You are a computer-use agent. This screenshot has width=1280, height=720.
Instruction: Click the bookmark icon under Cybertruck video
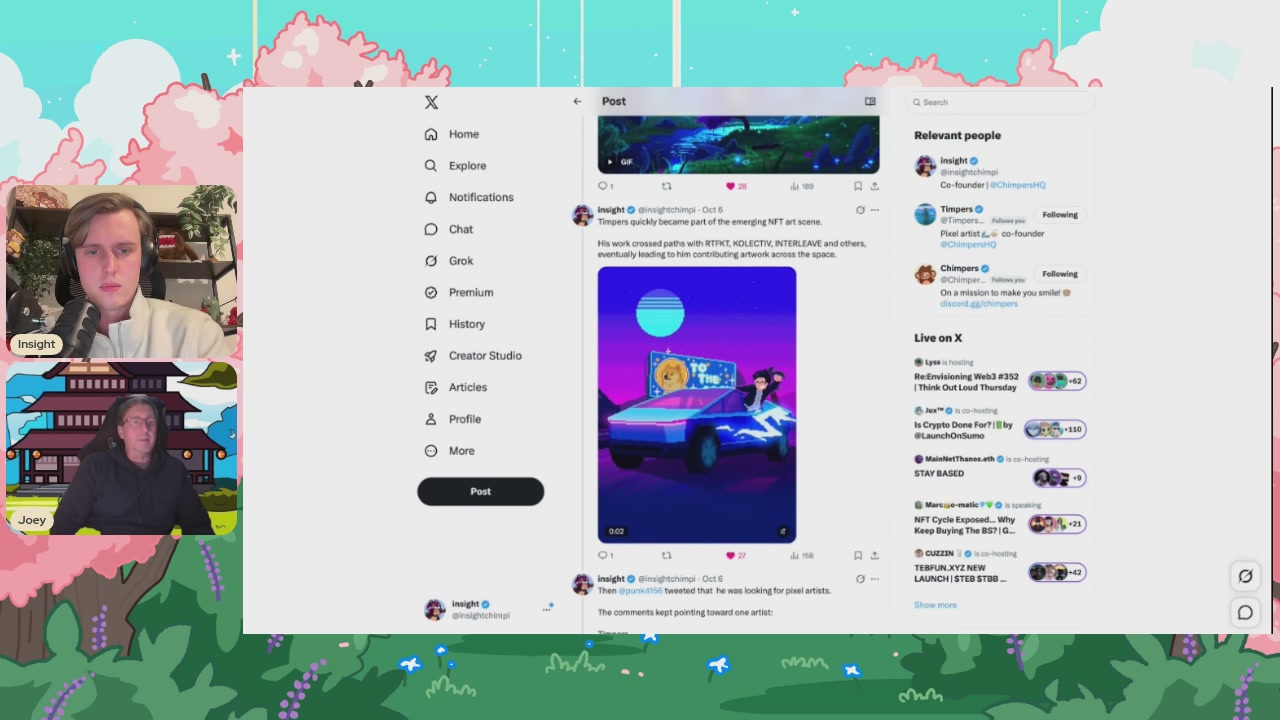click(x=857, y=555)
